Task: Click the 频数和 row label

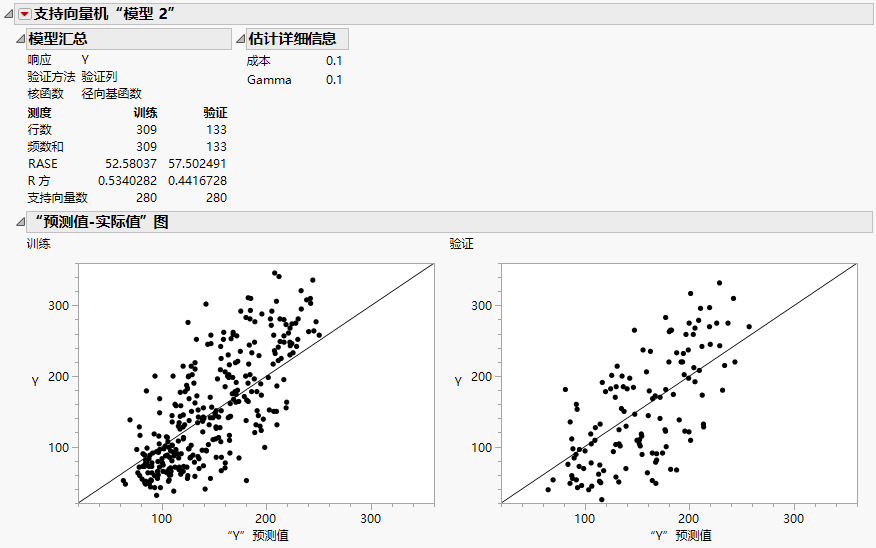Action: coord(46,147)
